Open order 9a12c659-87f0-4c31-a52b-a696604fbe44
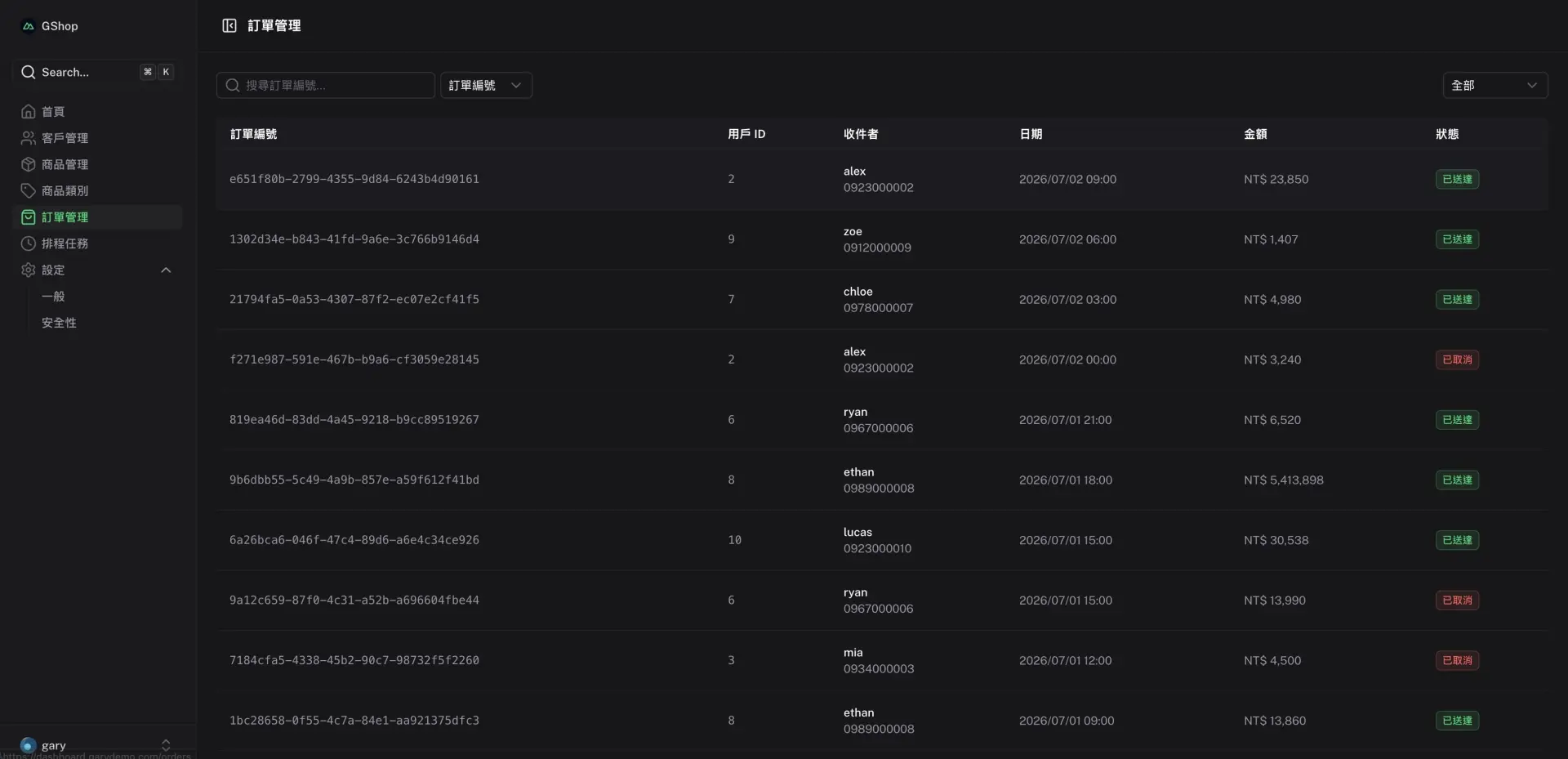 [x=354, y=601]
